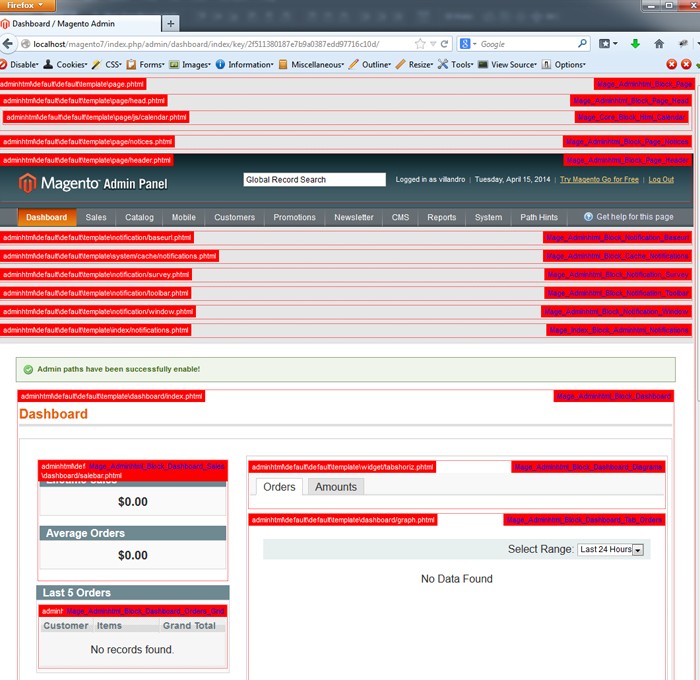Click the Outline pencil icon
Image resolution: width=700 pixels, height=680 pixels.
[x=354, y=64]
